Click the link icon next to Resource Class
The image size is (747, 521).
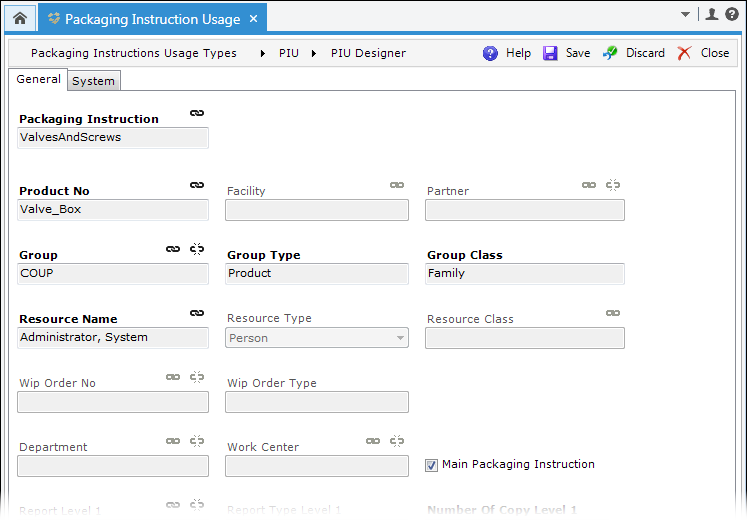[613, 313]
